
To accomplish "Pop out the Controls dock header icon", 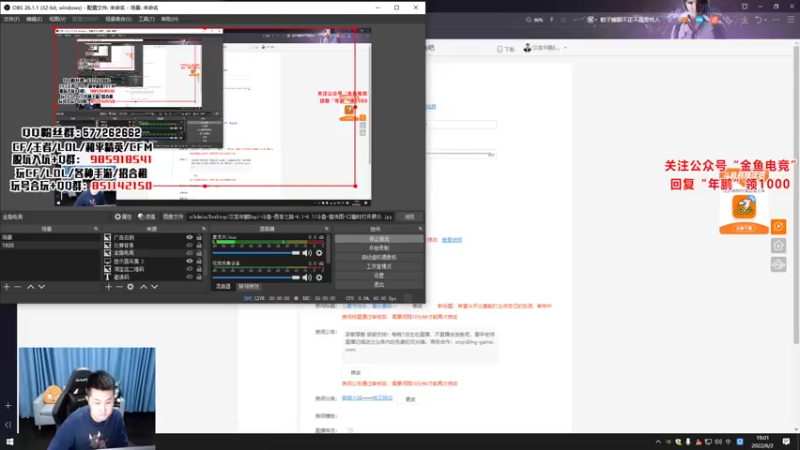I will pos(420,229).
